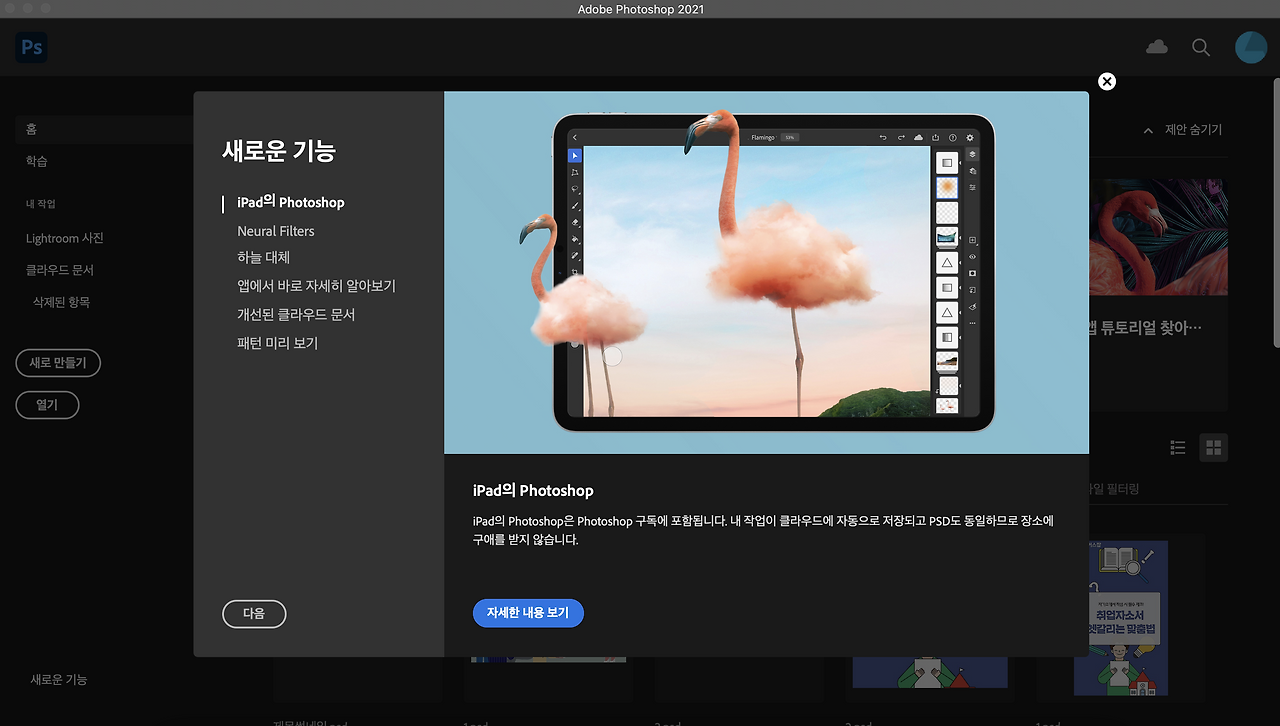Open the 취업자소서 file thumbnail
The height and width of the screenshot is (726, 1280).
pos(1121,618)
